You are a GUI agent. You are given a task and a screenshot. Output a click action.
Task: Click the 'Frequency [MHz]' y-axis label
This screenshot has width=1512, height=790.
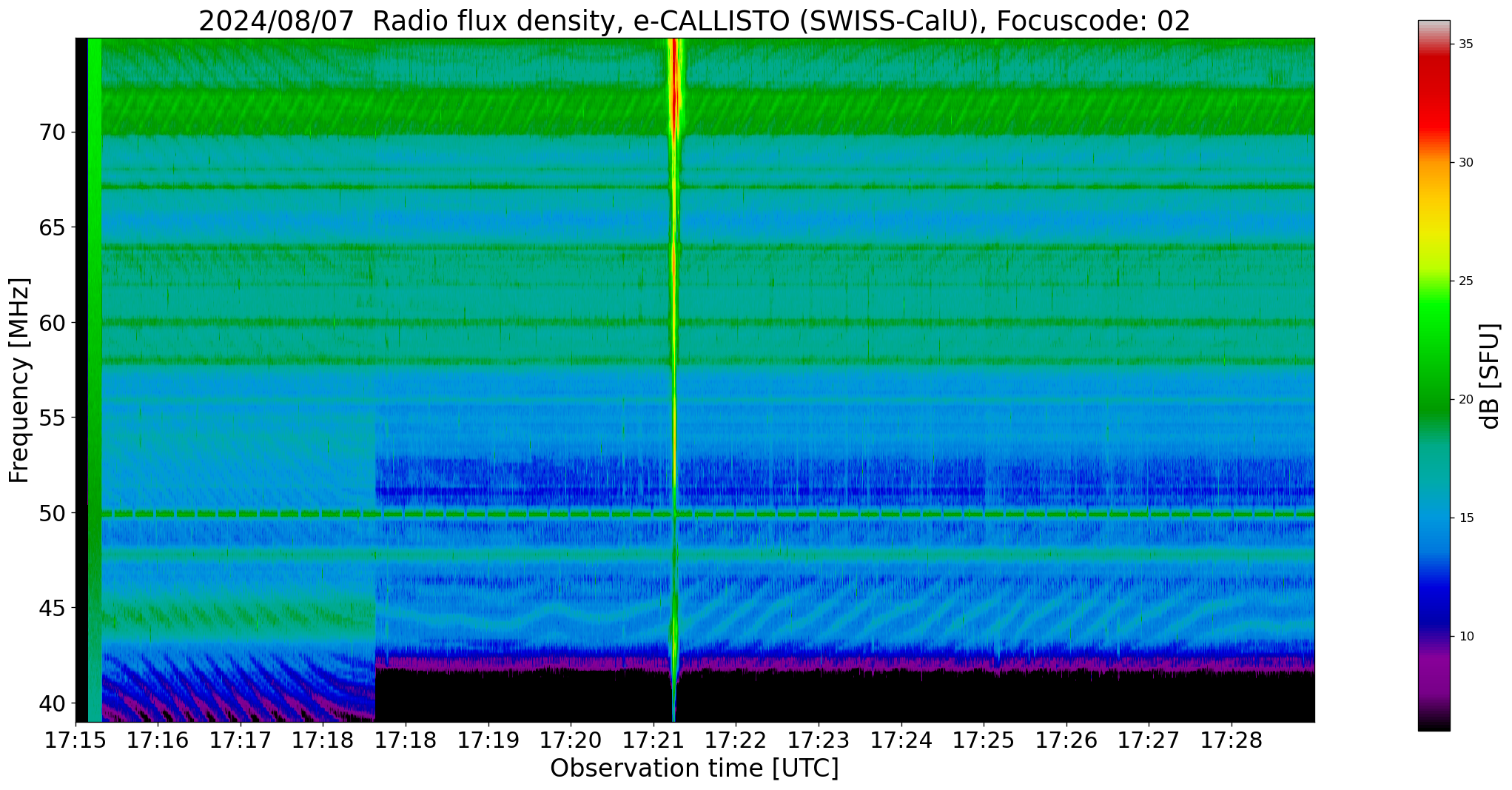point(20,380)
